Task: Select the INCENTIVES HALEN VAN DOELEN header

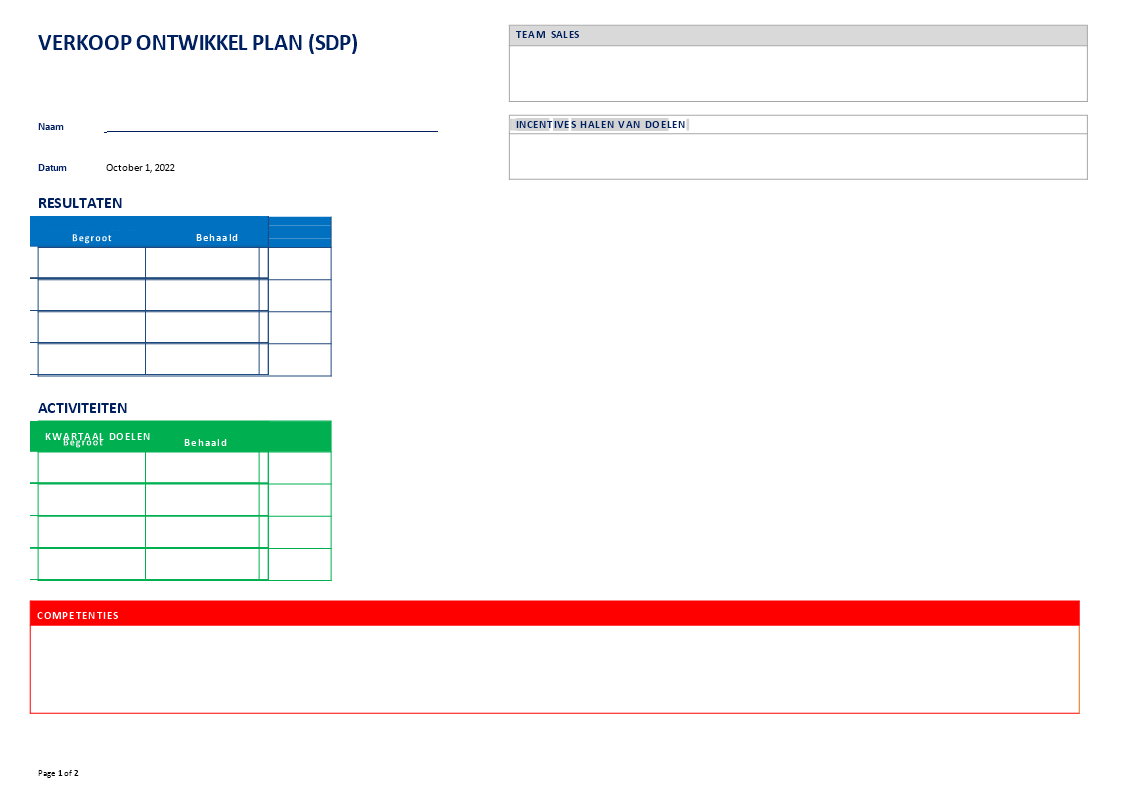Action: [597, 124]
